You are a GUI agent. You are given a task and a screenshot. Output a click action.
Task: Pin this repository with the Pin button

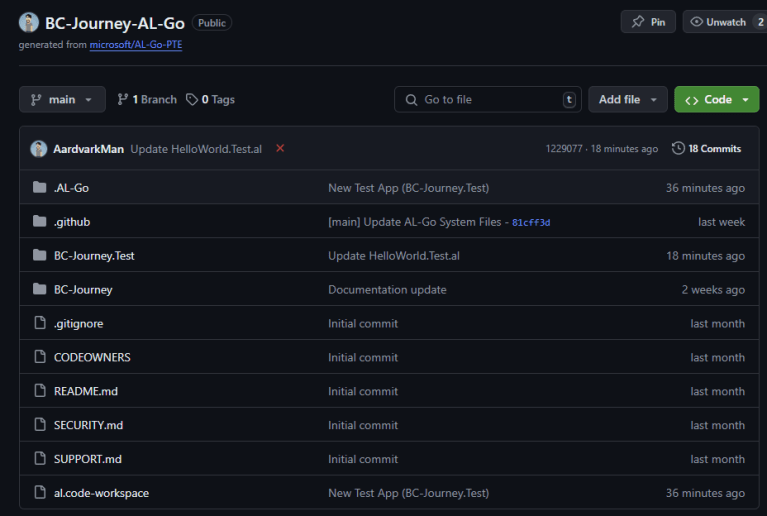tap(648, 22)
